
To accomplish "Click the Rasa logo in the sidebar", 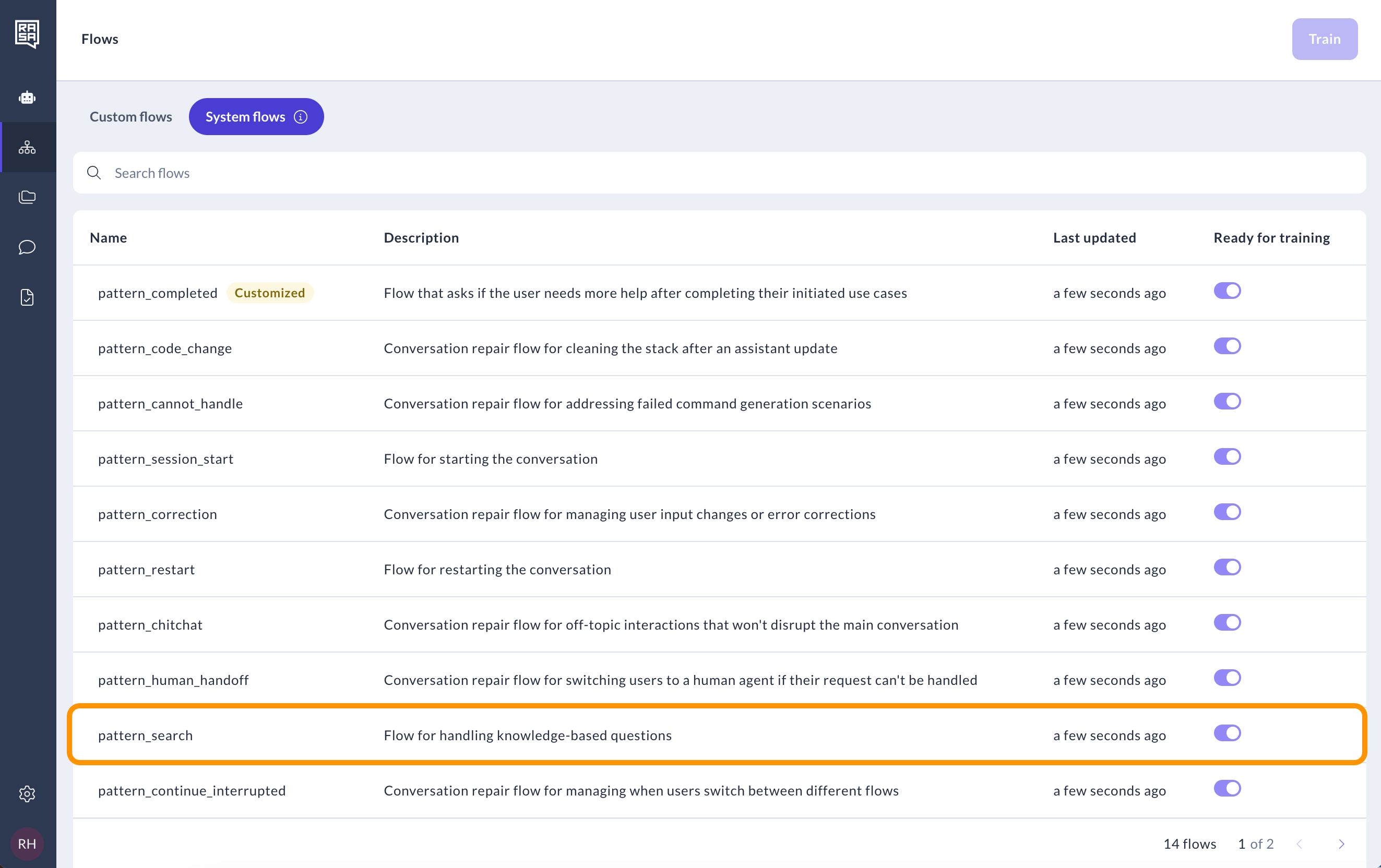I will pos(27,34).
